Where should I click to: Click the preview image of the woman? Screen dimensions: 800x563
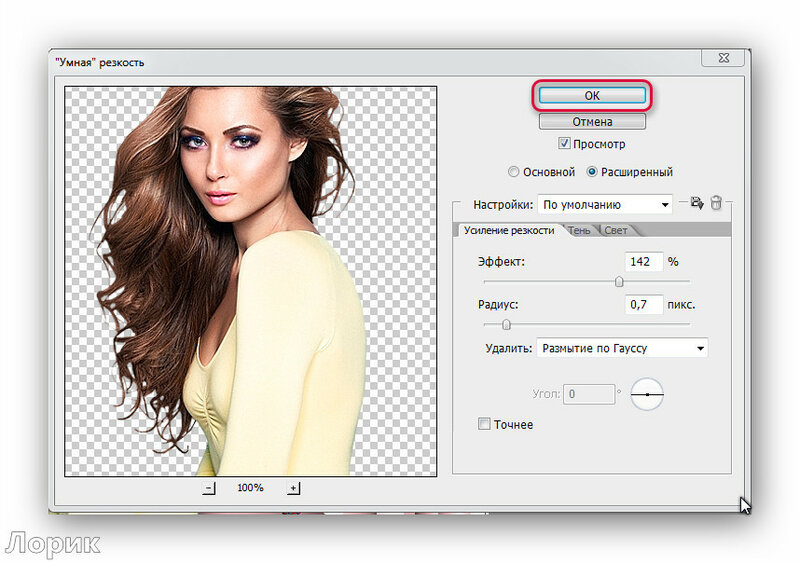point(251,281)
